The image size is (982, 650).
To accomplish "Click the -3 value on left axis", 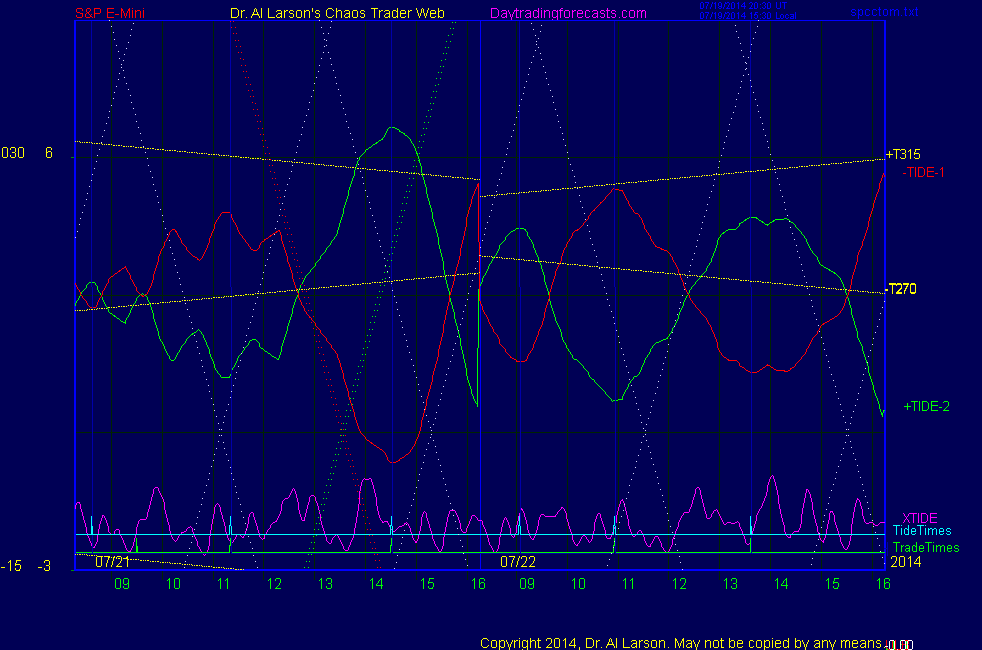I will (x=44, y=566).
